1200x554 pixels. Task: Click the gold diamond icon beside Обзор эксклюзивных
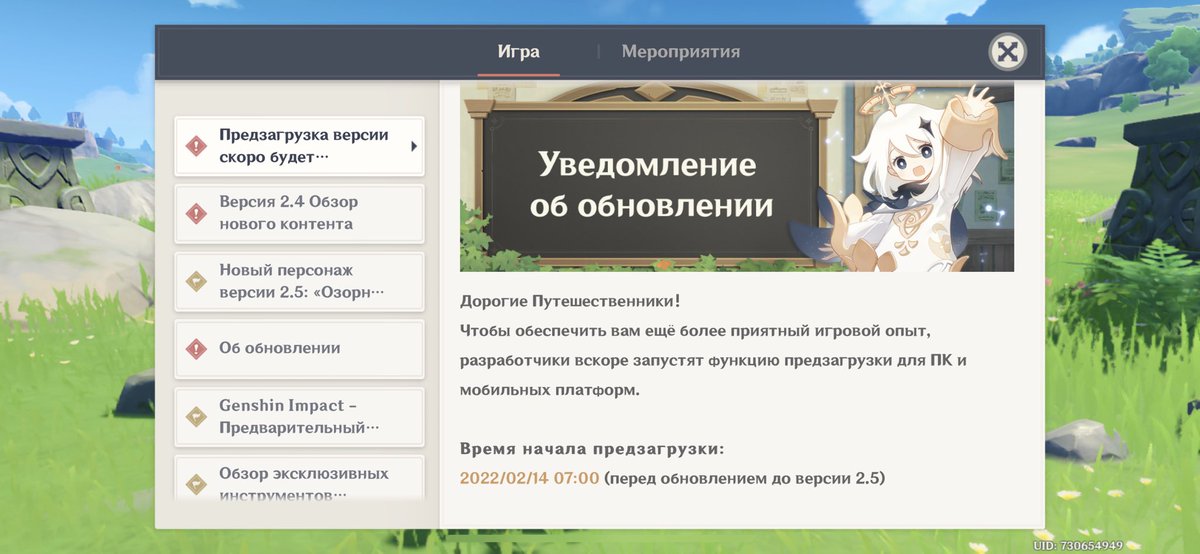click(197, 484)
